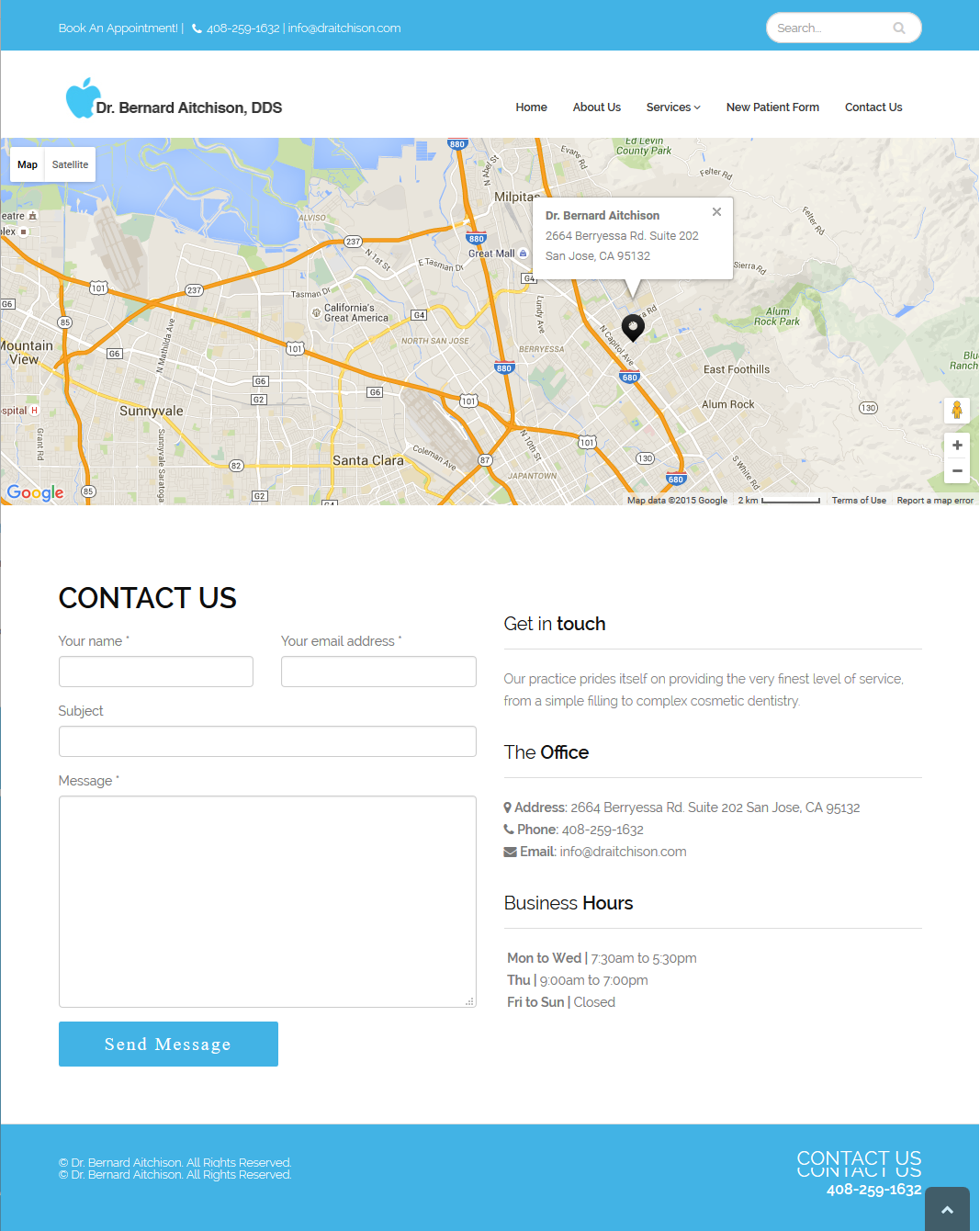This screenshot has width=980, height=1231.
Task: Close the Dr. Bernard Aitchison info popup
Action: point(716,212)
